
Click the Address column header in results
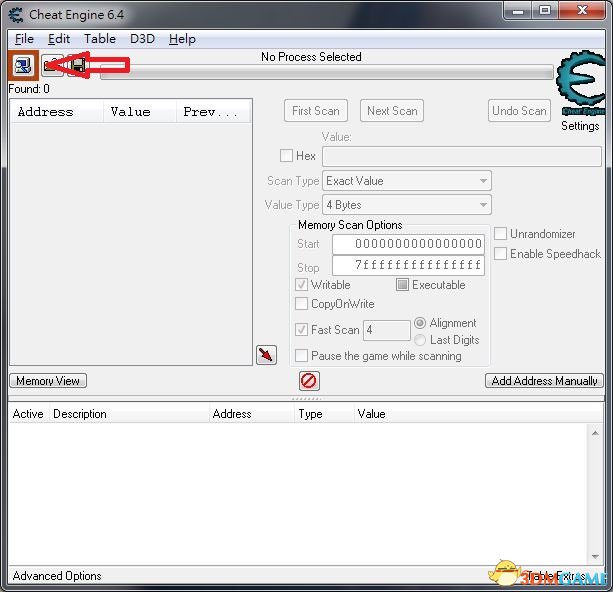(x=57, y=112)
